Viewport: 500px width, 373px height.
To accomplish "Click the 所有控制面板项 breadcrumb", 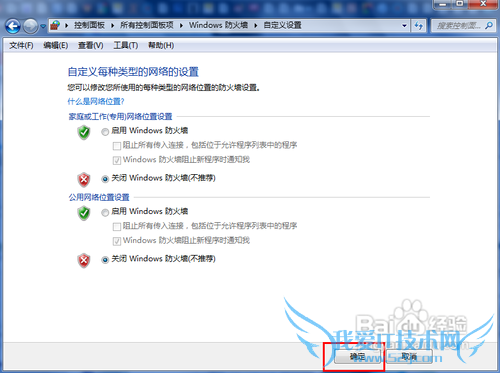I will pyautogui.click(x=147, y=25).
